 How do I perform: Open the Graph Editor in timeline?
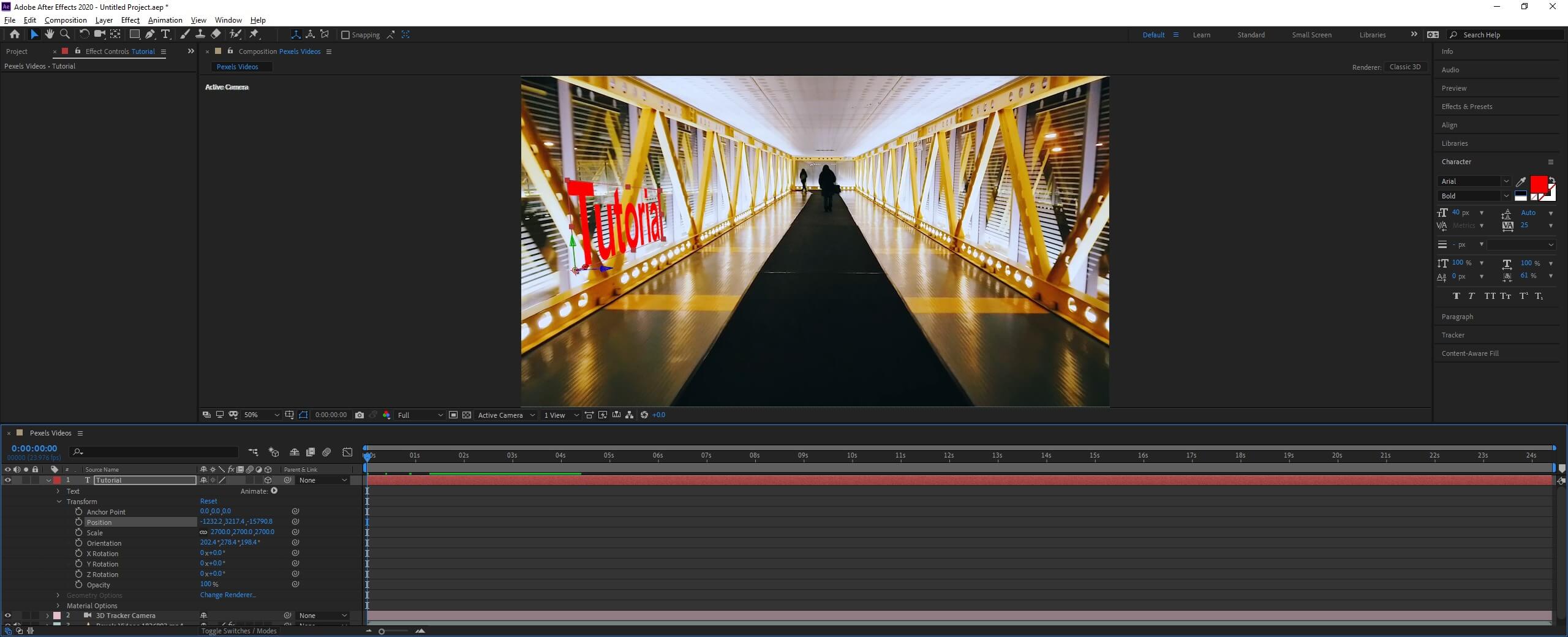pos(347,453)
